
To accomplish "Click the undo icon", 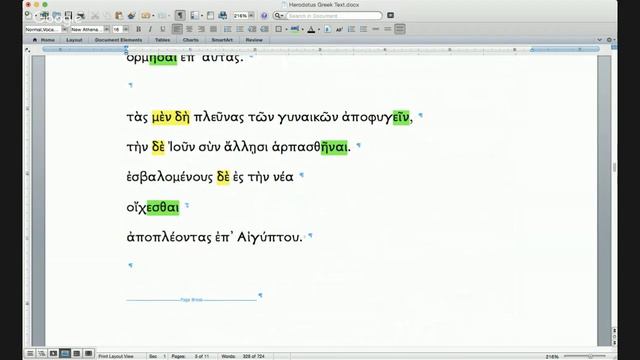I will pos(146,16).
